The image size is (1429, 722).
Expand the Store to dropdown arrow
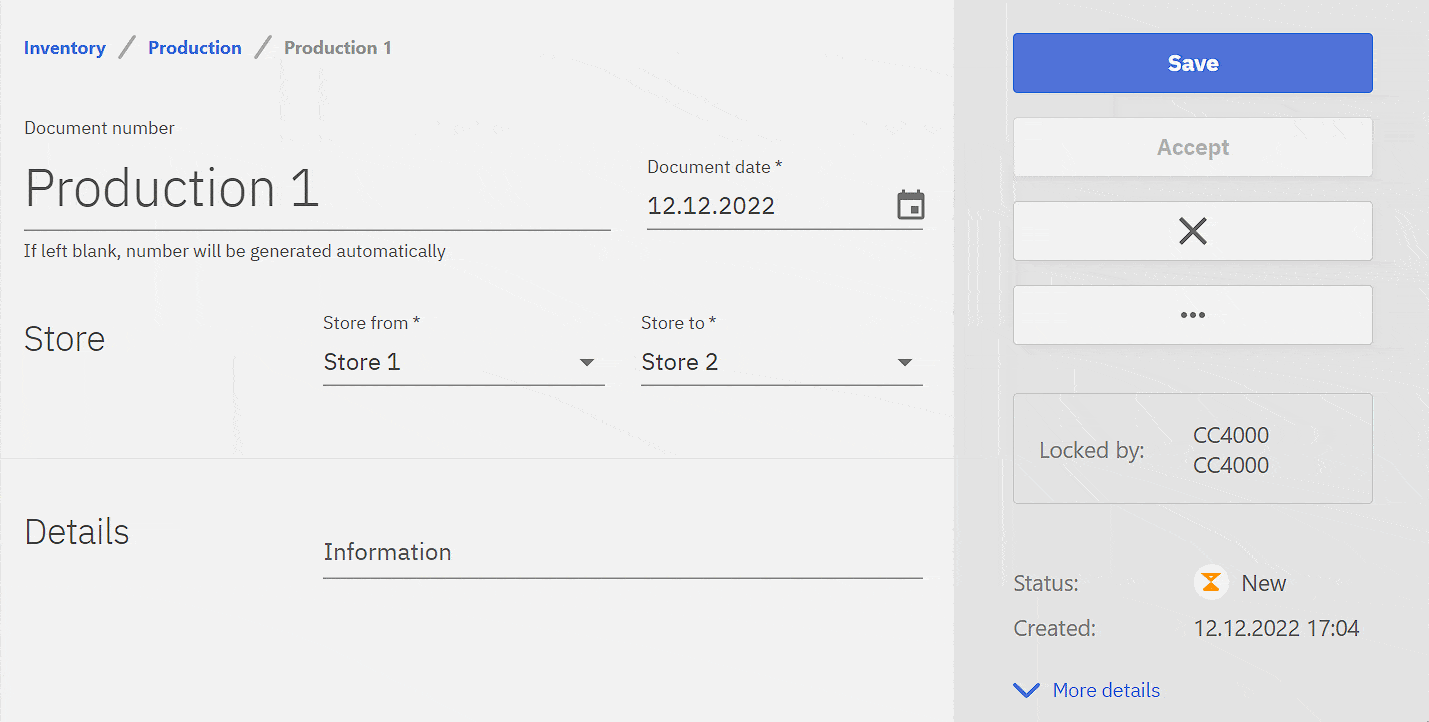[905, 362]
